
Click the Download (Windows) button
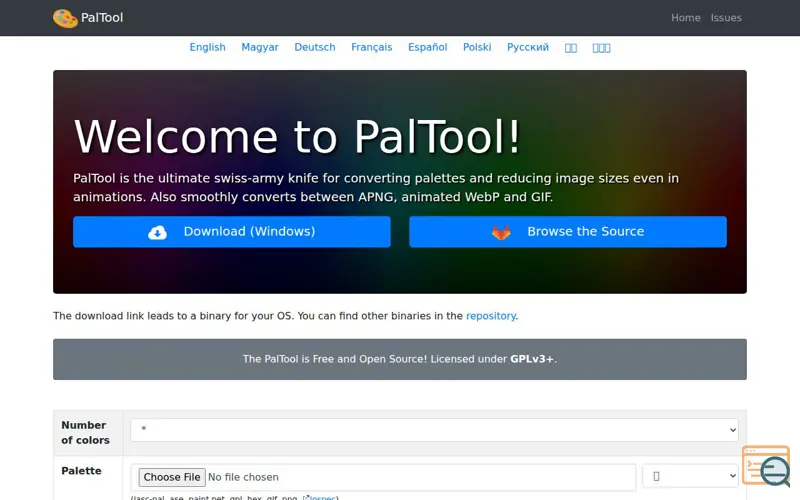tap(232, 232)
